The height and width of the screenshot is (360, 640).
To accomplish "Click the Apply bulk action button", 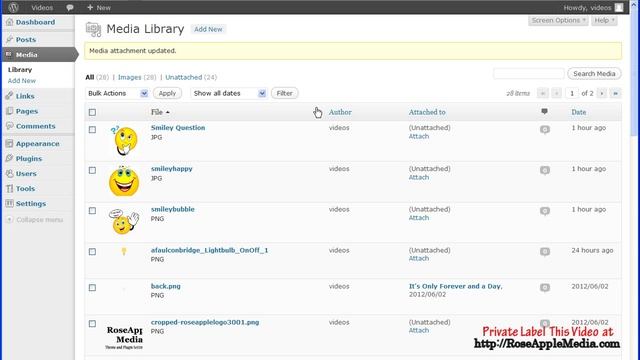I will [167, 93].
